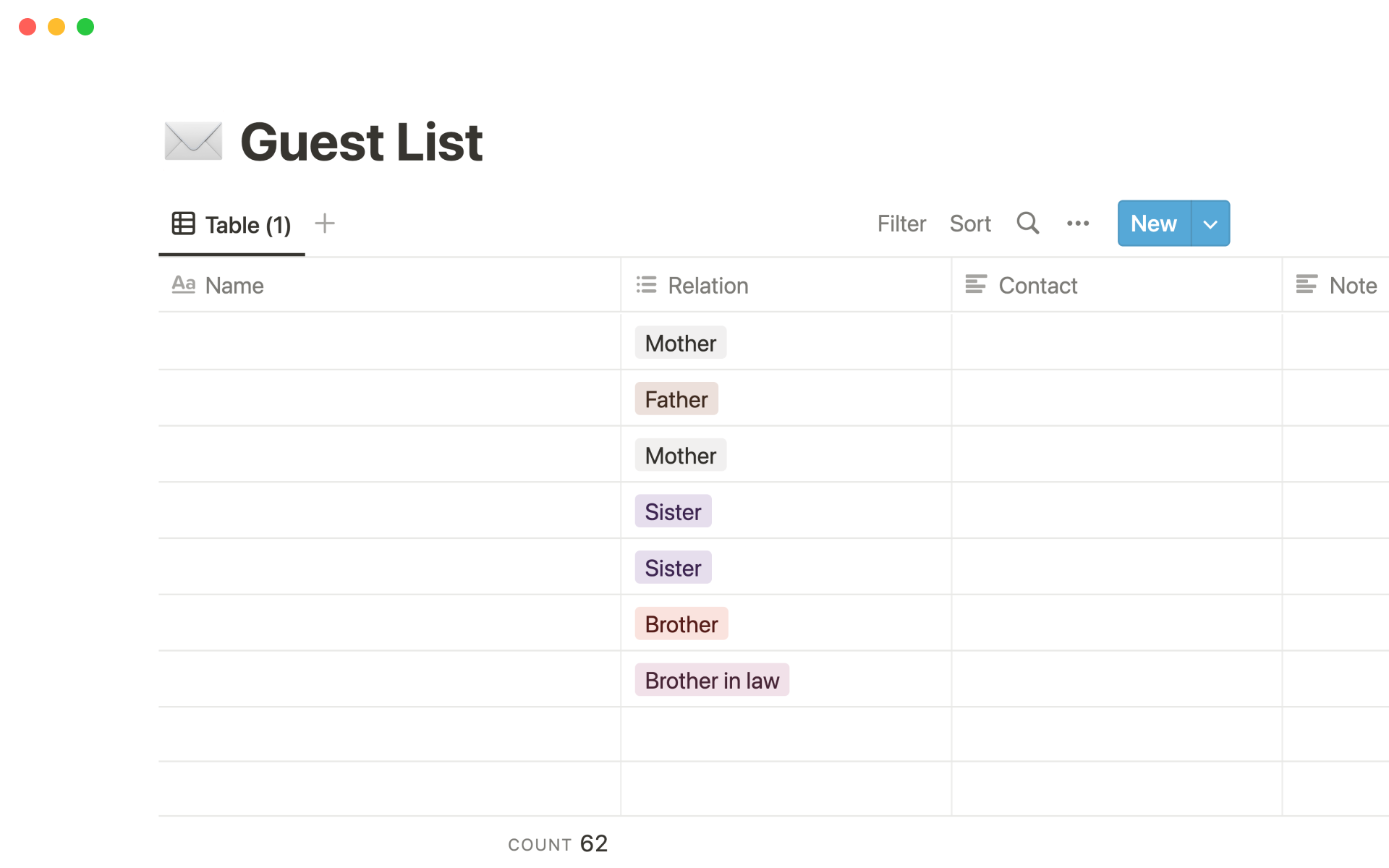Expand the New button dropdown arrow
This screenshot has width=1389, height=868.
1210,224
